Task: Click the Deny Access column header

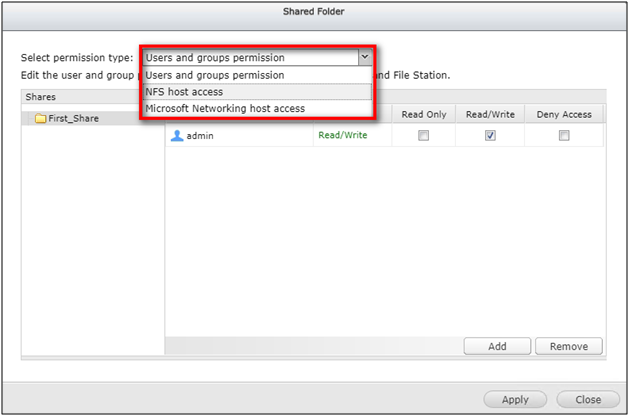Action: click(564, 114)
